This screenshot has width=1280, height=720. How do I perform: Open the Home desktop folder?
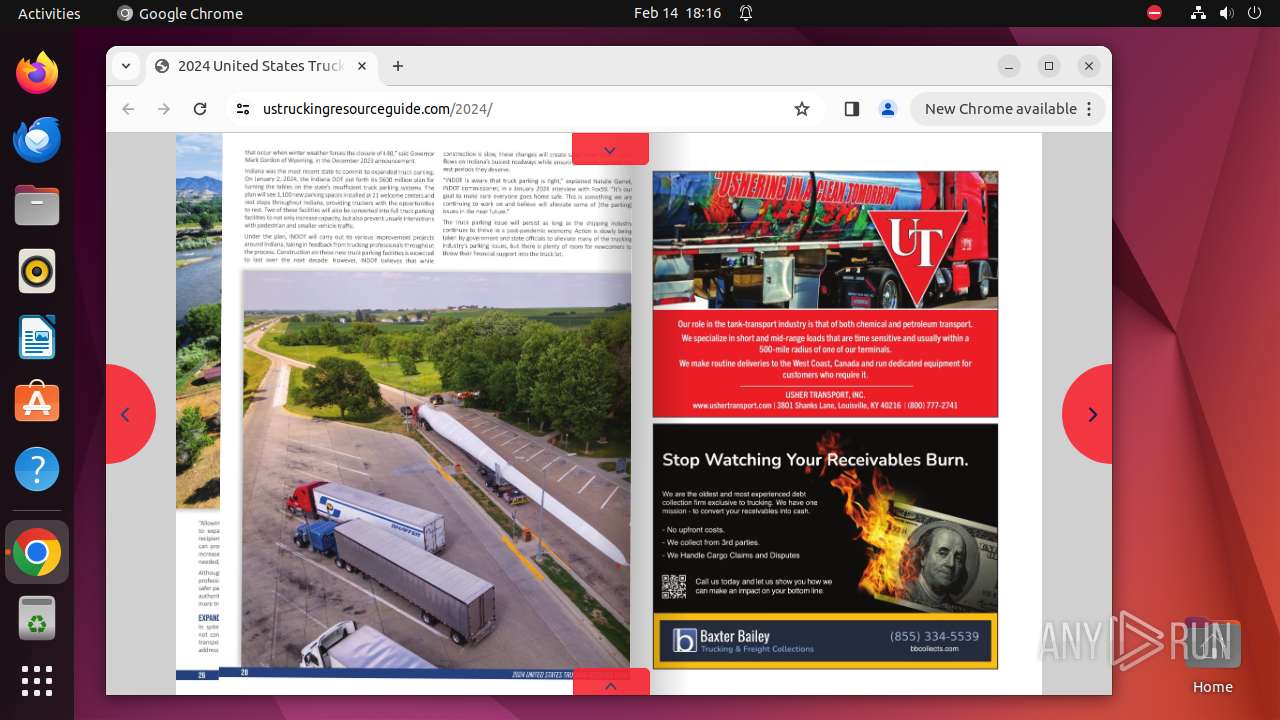tap(1212, 654)
